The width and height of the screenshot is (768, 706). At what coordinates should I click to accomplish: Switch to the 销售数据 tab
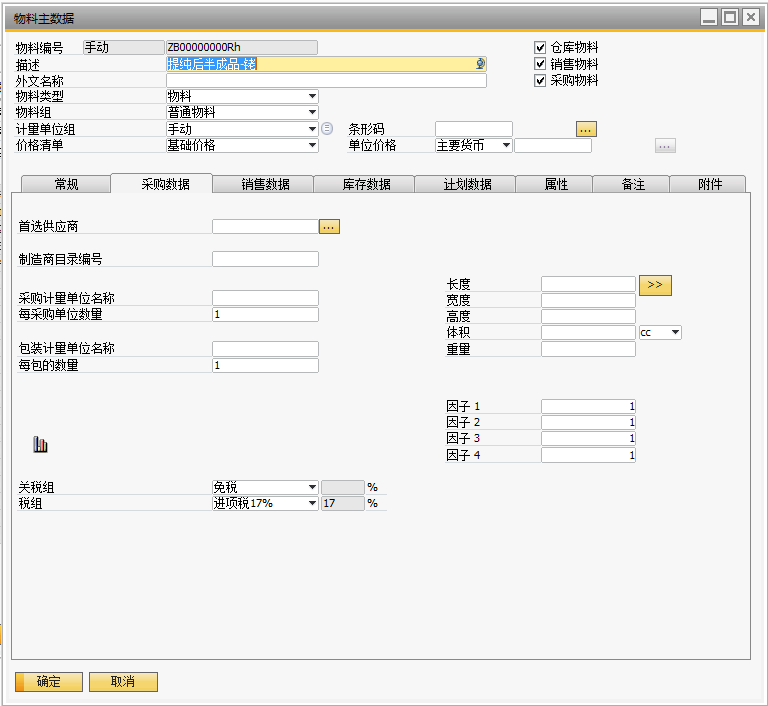click(x=263, y=184)
